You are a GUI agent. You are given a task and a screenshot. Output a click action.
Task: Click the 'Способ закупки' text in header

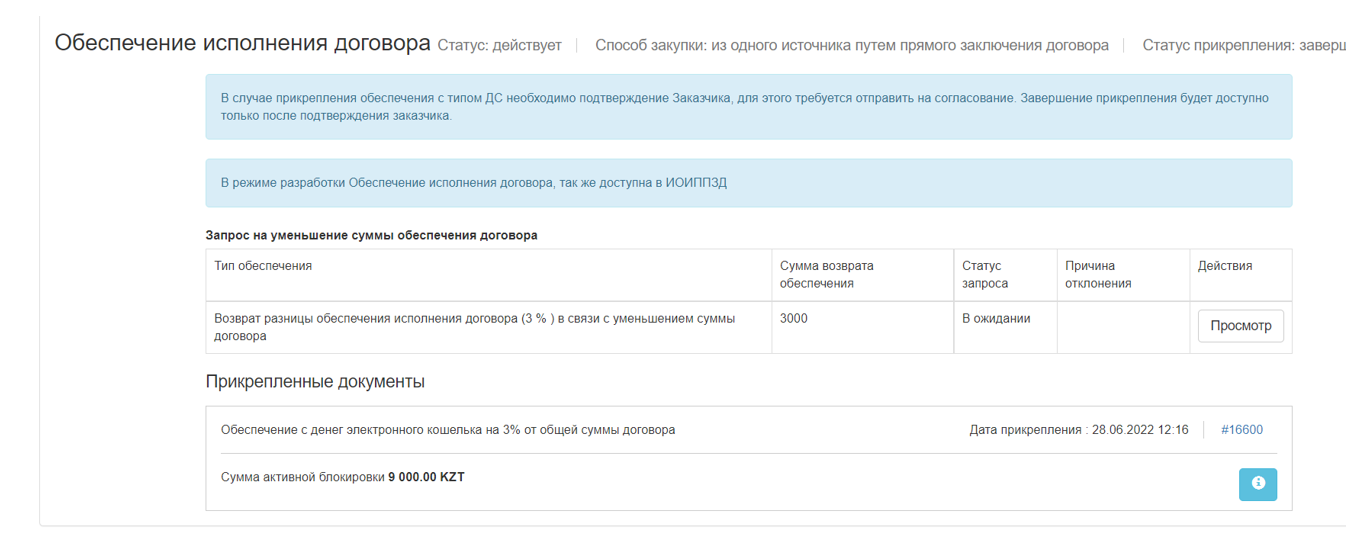pyautogui.click(x=851, y=46)
